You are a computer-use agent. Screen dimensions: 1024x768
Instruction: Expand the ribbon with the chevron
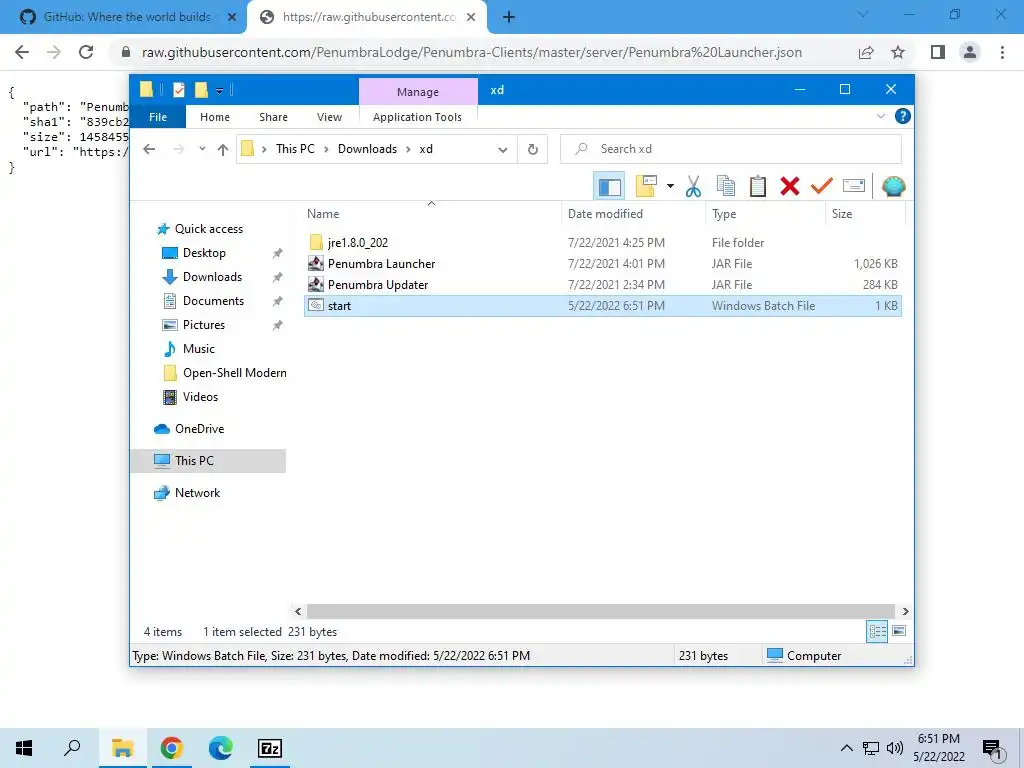point(880,116)
